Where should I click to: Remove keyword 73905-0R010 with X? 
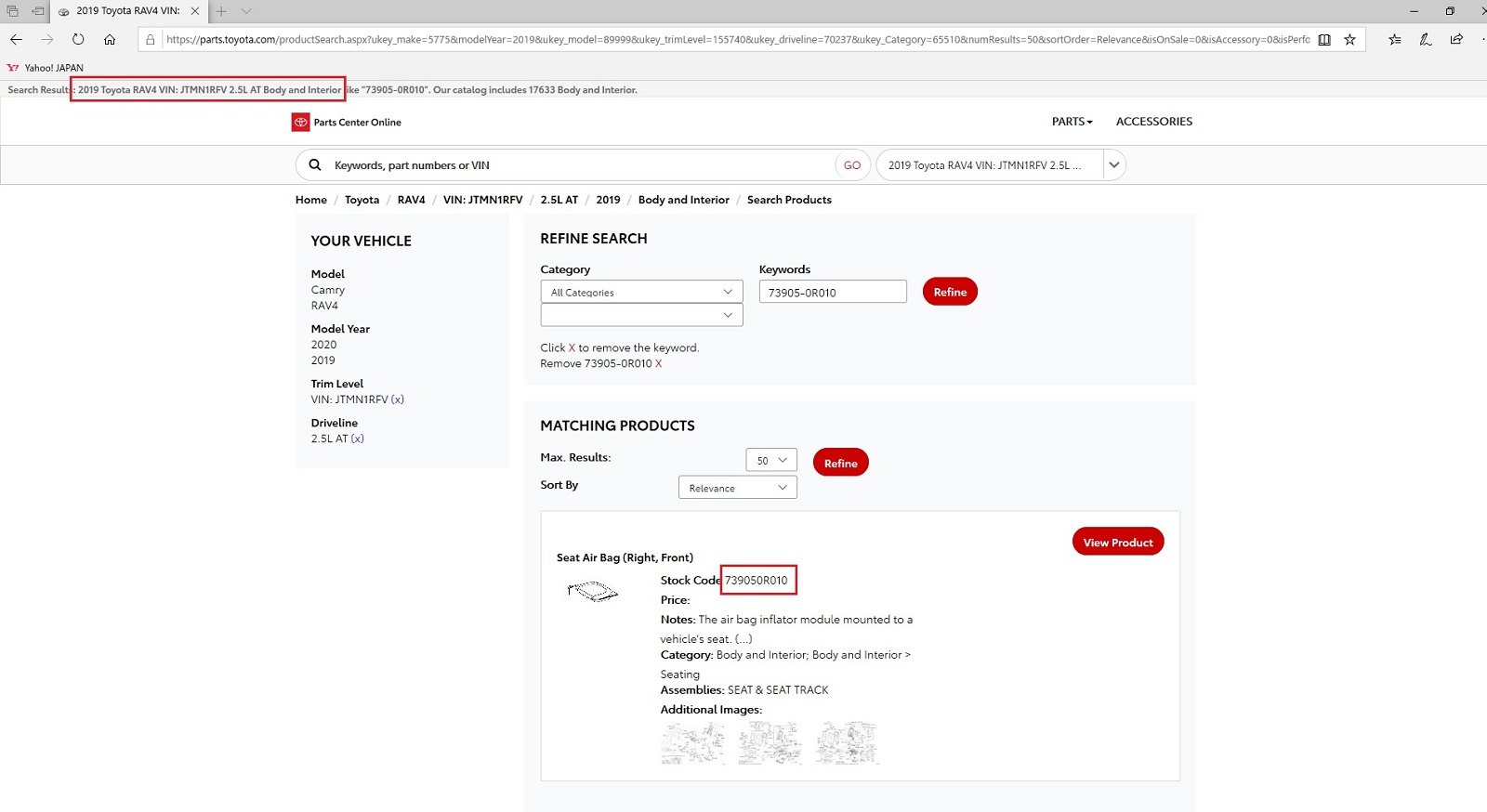click(x=659, y=363)
